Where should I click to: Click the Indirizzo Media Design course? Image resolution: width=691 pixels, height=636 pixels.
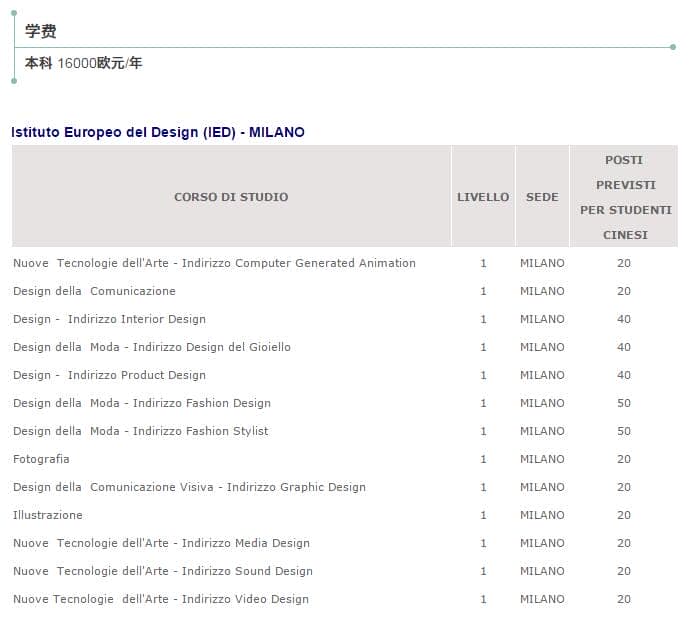(161, 543)
